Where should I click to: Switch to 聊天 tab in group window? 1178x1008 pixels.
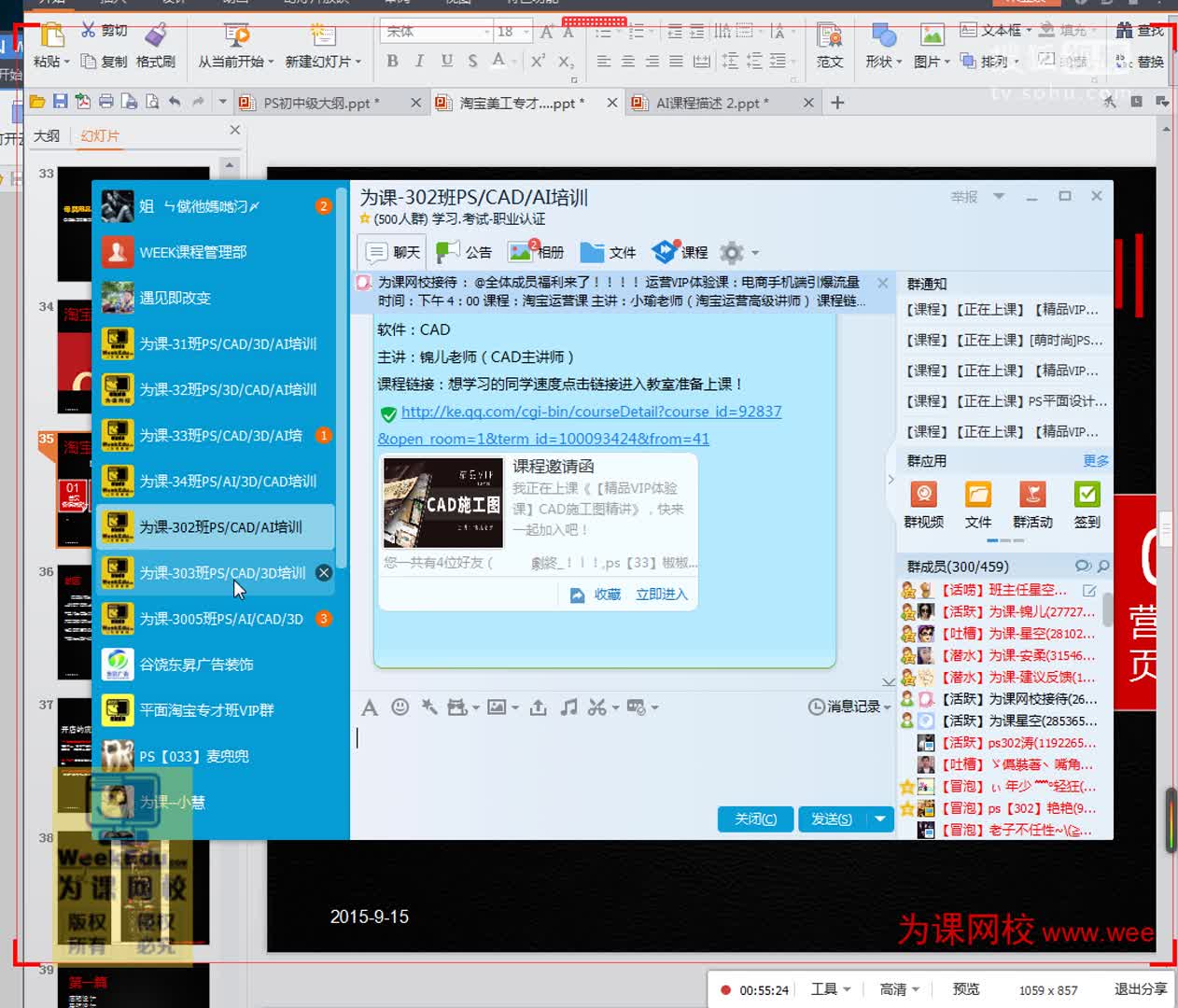pyautogui.click(x=392, y=252)
